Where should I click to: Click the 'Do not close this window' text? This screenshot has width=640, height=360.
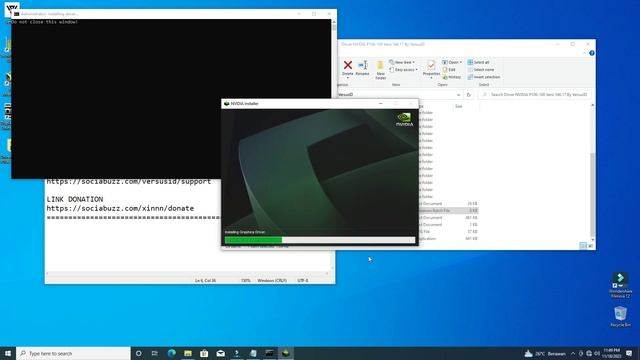click(x=45, y=22)
